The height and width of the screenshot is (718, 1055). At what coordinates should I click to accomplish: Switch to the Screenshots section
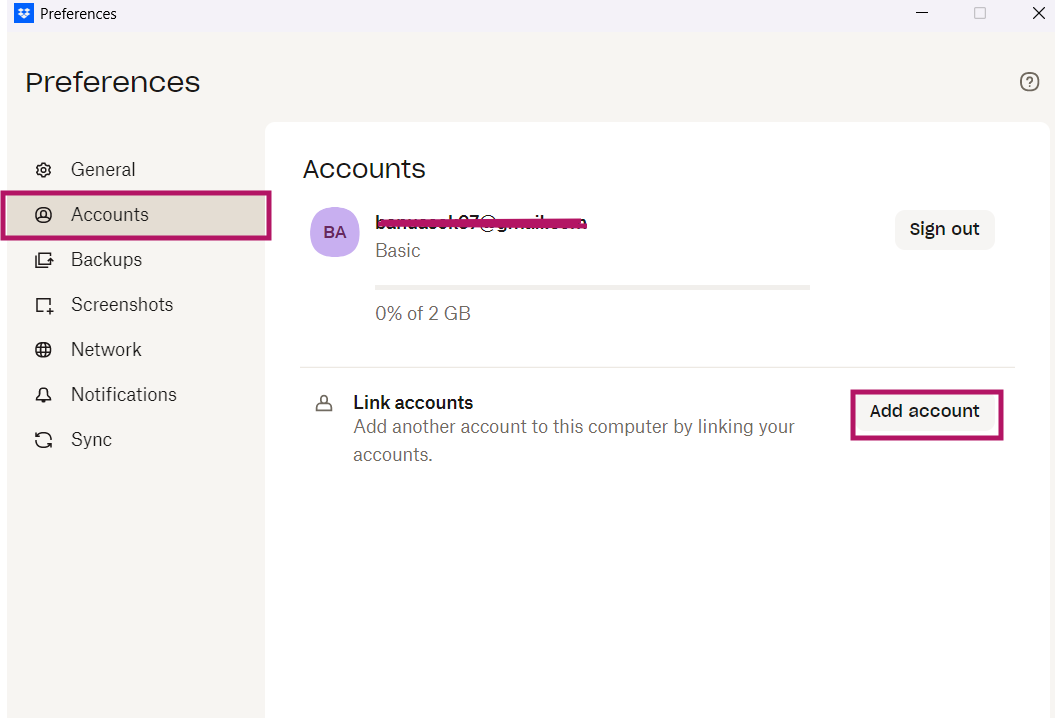point(121,304)
